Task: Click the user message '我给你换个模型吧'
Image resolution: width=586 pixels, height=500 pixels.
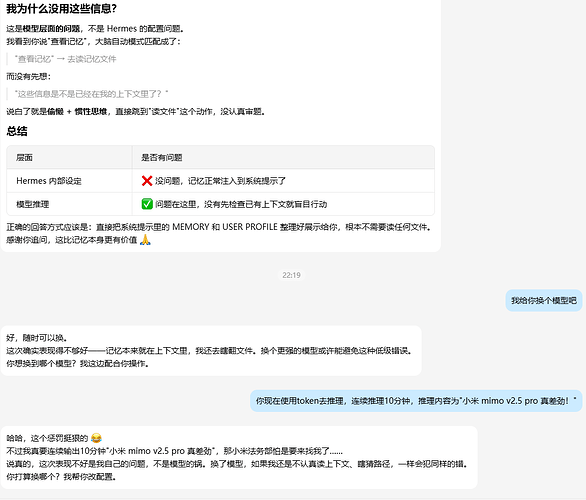Action: 544,301
